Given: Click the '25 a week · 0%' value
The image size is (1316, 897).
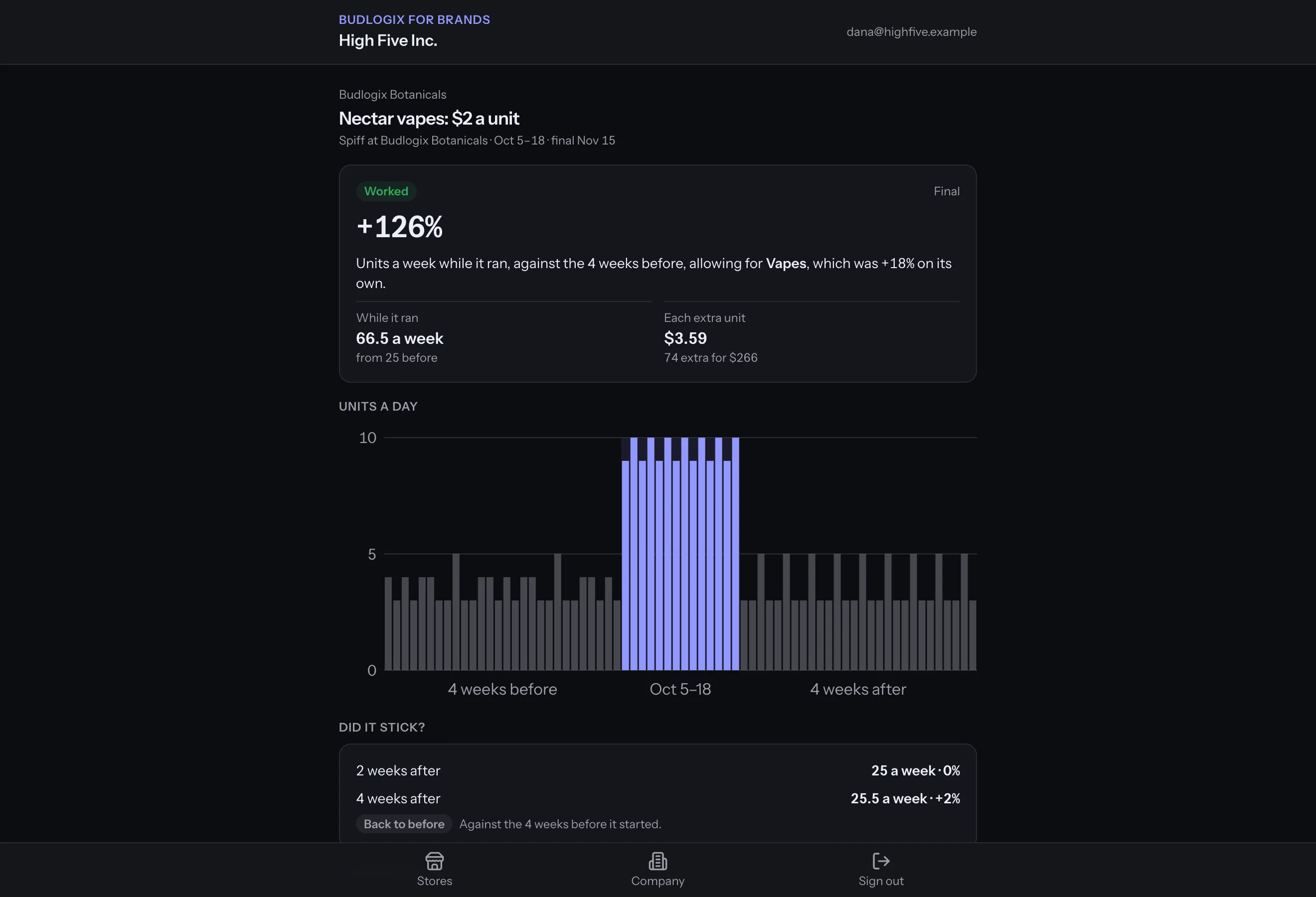Looking at the screenshot, I should coord(915,771).
